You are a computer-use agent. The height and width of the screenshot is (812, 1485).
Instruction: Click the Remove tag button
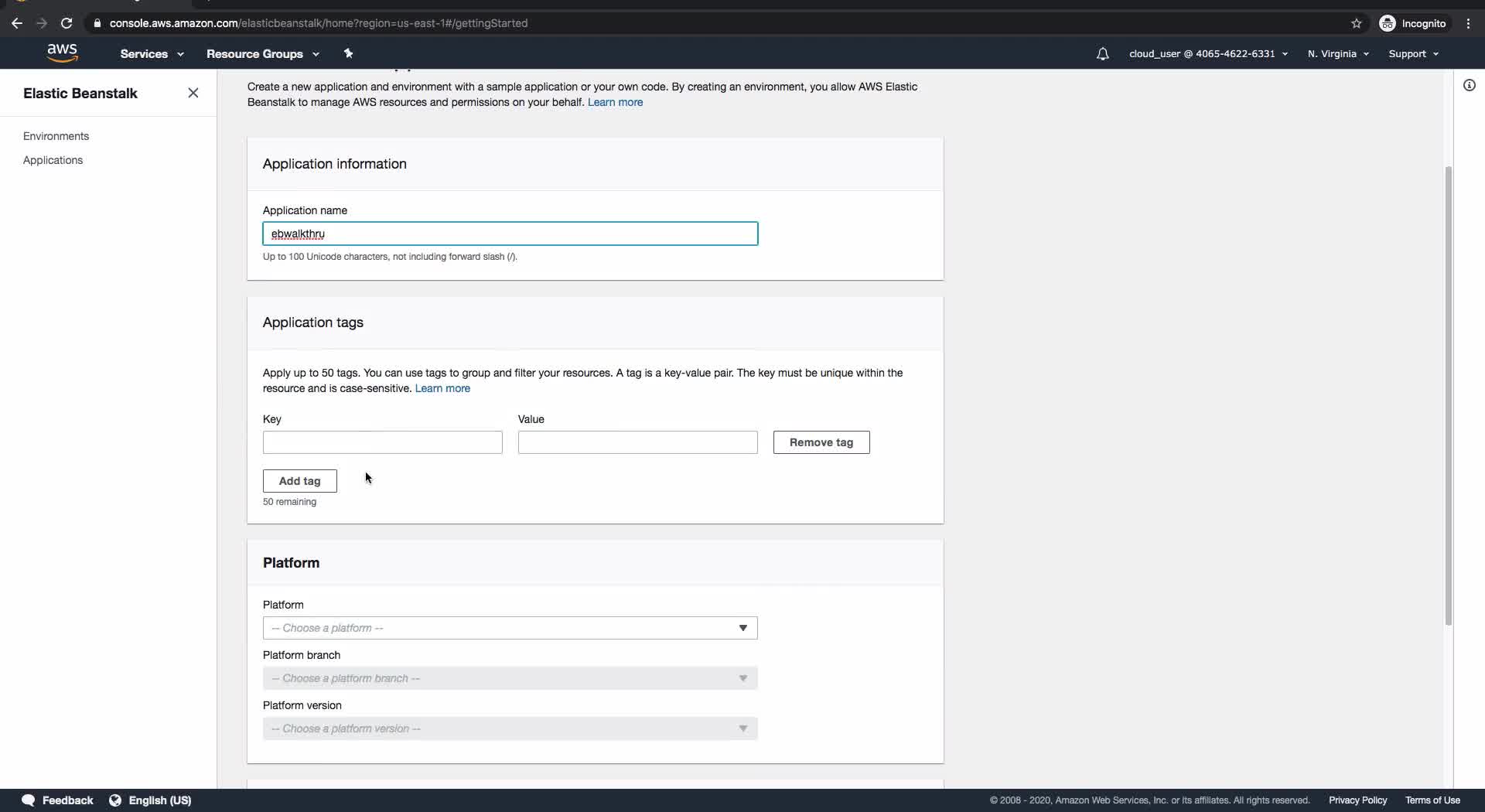[x=821, y=442]
